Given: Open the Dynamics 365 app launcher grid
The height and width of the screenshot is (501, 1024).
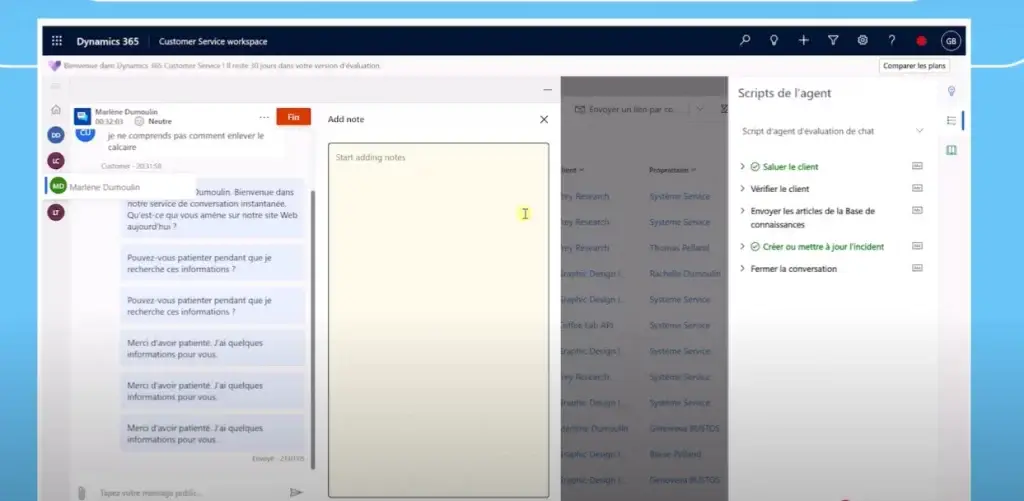Looking at the screenshot, I should pos(57,41).
